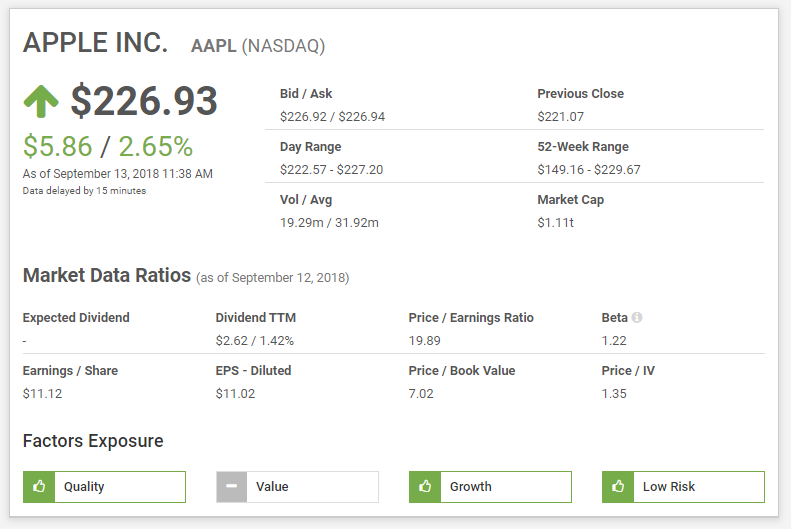This screenshot has height=529, width=791.
Task: Click the Factors Exposure heading
Action: [x=93, y=441]
